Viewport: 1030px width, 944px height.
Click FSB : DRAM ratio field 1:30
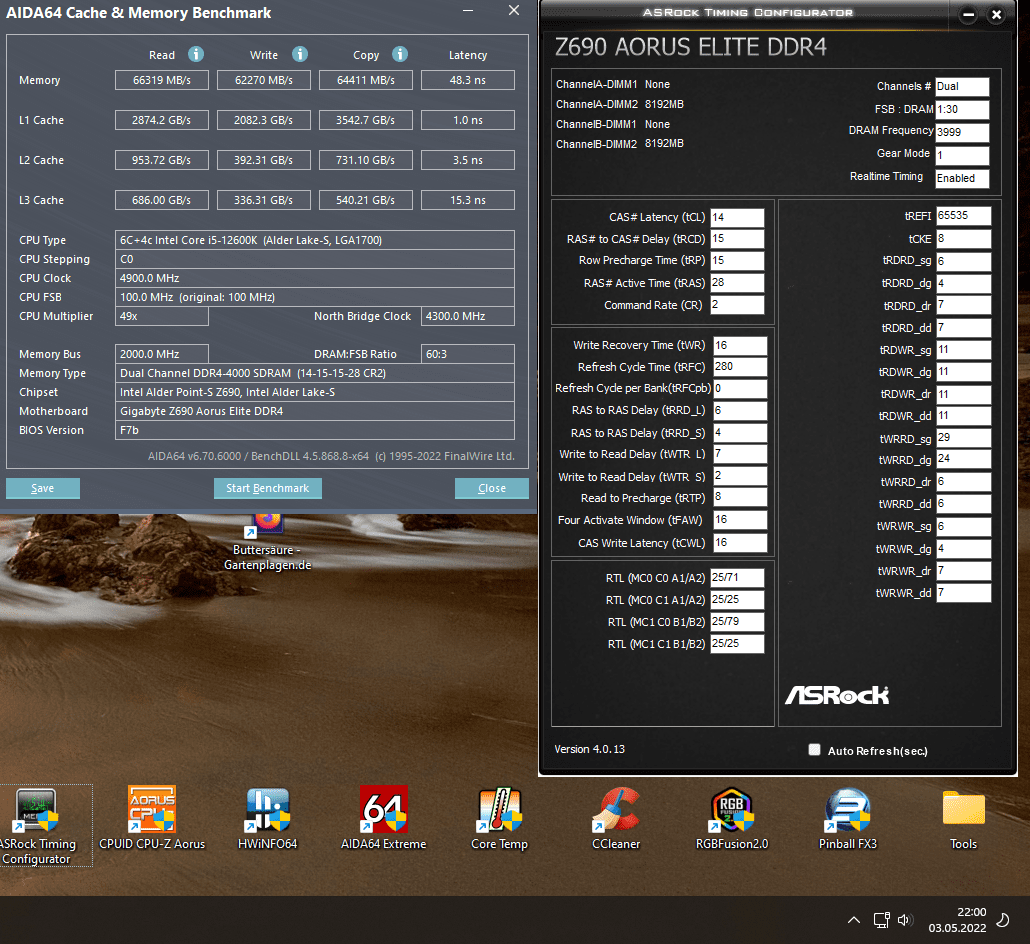pyautogui.click(x=962, y=109)
